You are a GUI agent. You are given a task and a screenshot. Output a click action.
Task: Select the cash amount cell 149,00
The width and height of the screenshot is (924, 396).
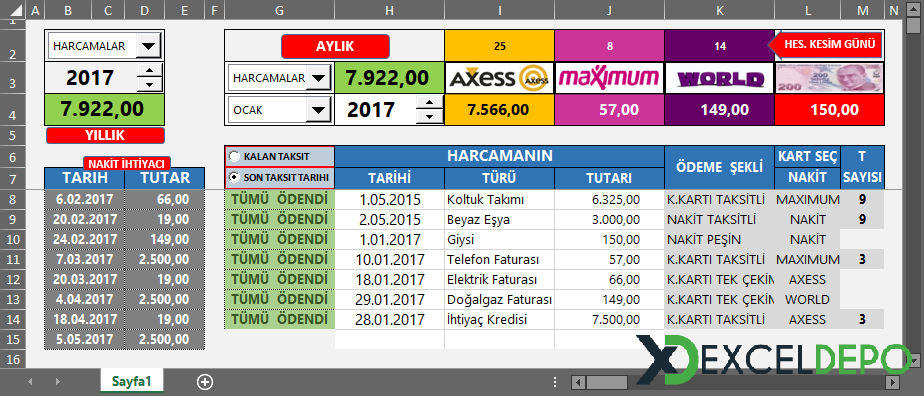[164, 239]
